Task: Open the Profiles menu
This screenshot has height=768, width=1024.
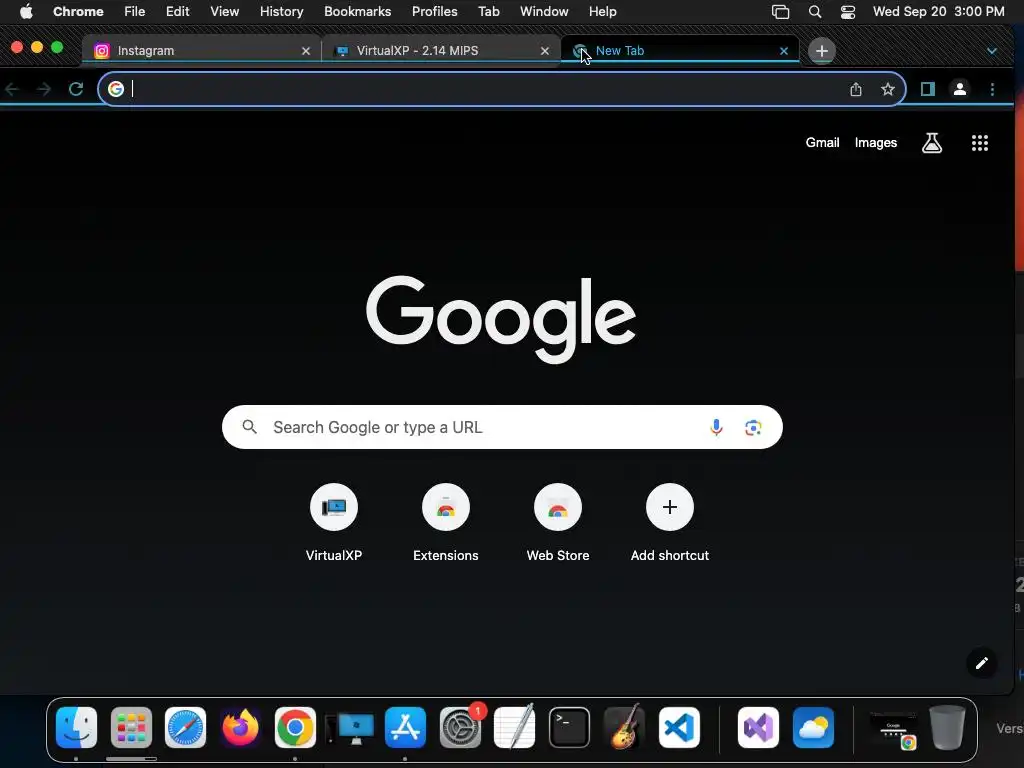Action: click(x=434, y=12)
